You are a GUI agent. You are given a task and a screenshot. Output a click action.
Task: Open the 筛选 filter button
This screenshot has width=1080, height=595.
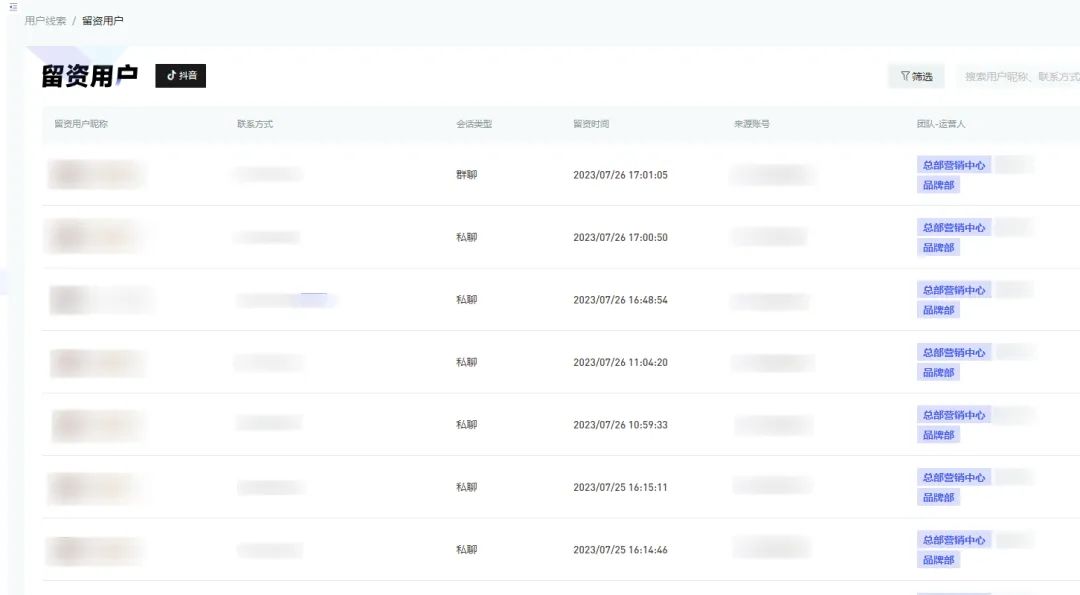point(916,76)
